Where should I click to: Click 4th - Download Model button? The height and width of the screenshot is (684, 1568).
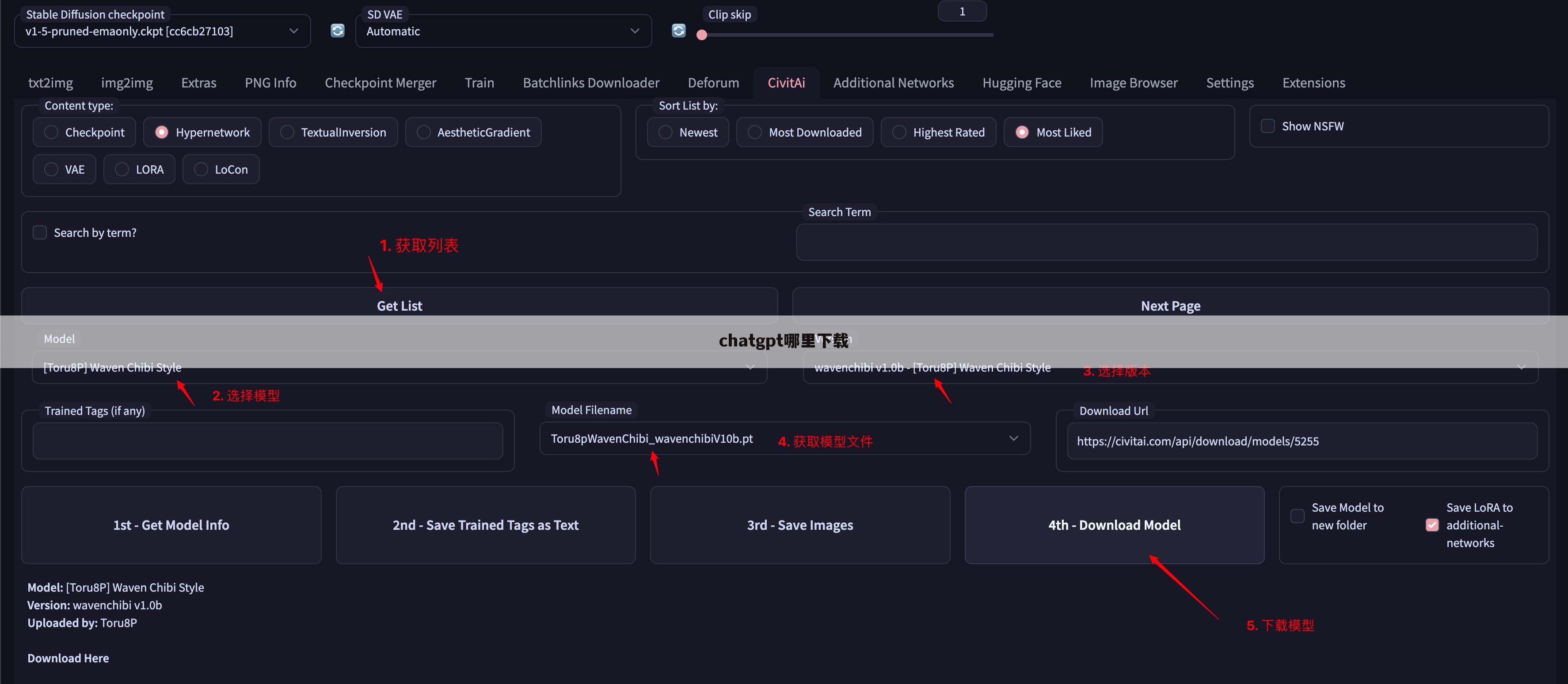[1114, 524]
